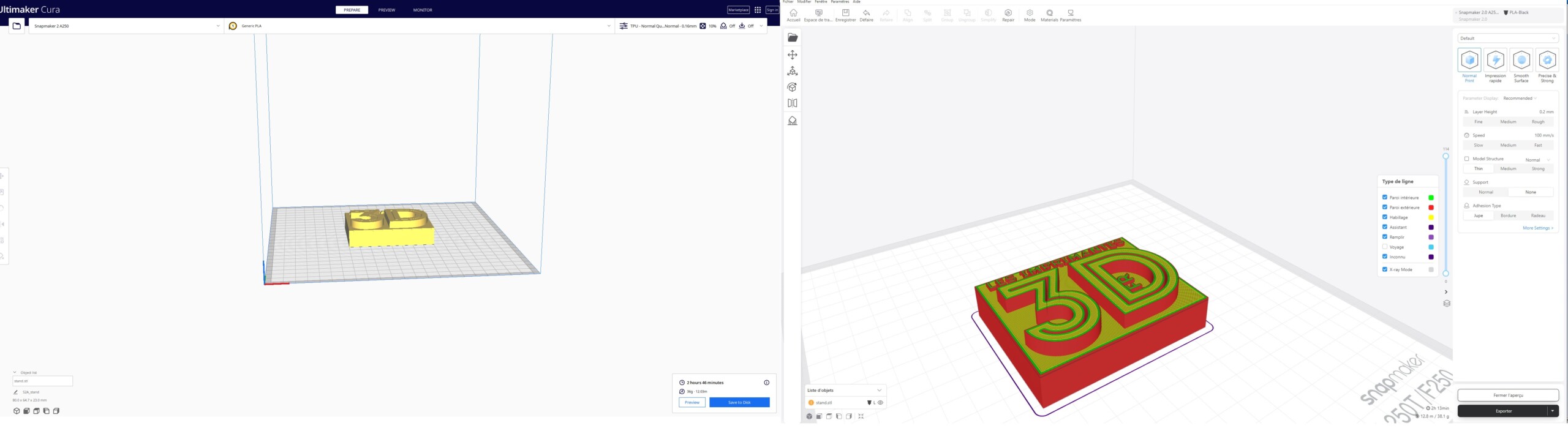Screen dimensions: 1568x431
Task: Enable the Voyage line type checkbox
Action: [x=1385, y=247]
